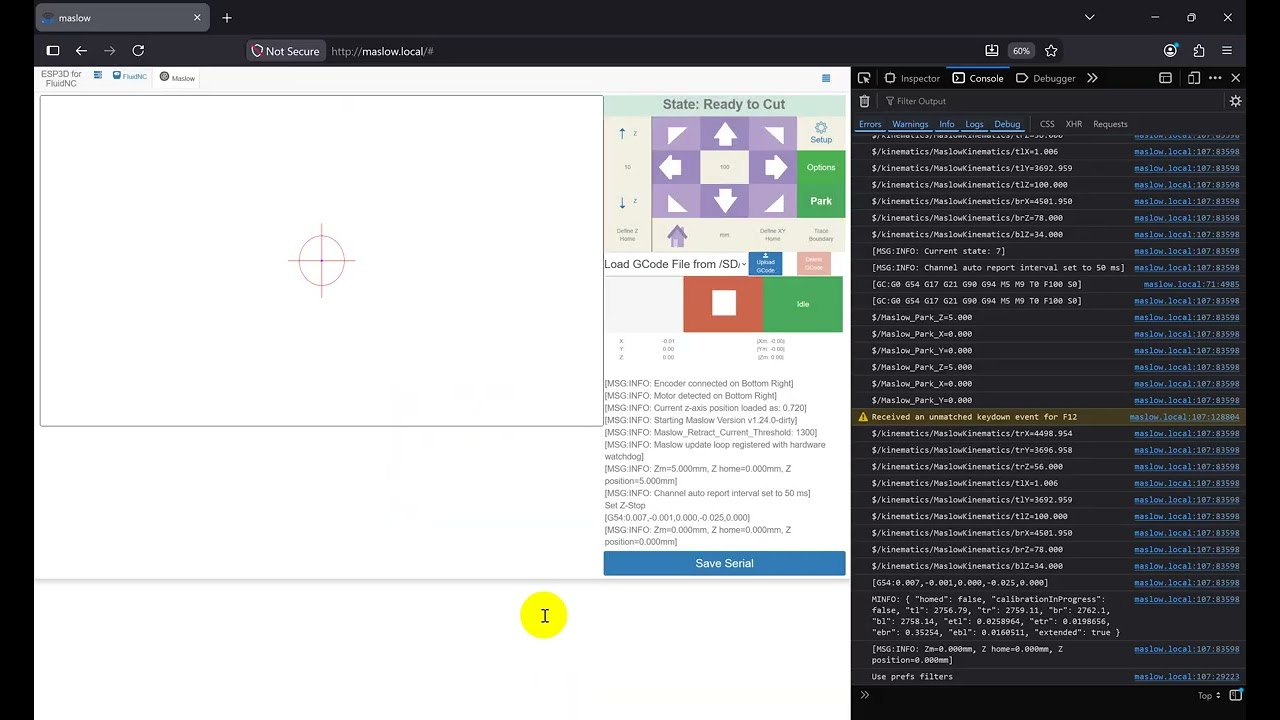The height and width of the screenshot is (720, 1280).
Task: Jog diagonally up-right
Action: 773,134
